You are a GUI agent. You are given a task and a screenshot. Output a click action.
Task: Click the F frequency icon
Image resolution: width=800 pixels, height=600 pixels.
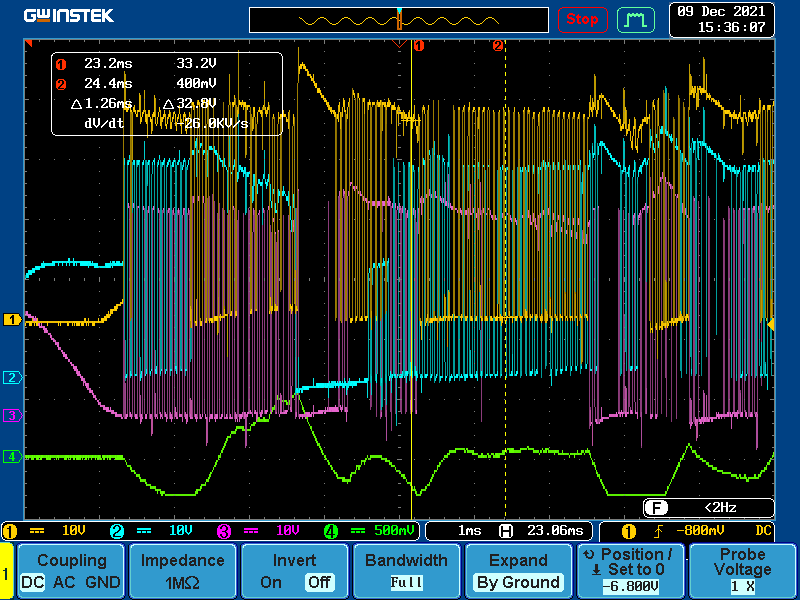[654, 508]
